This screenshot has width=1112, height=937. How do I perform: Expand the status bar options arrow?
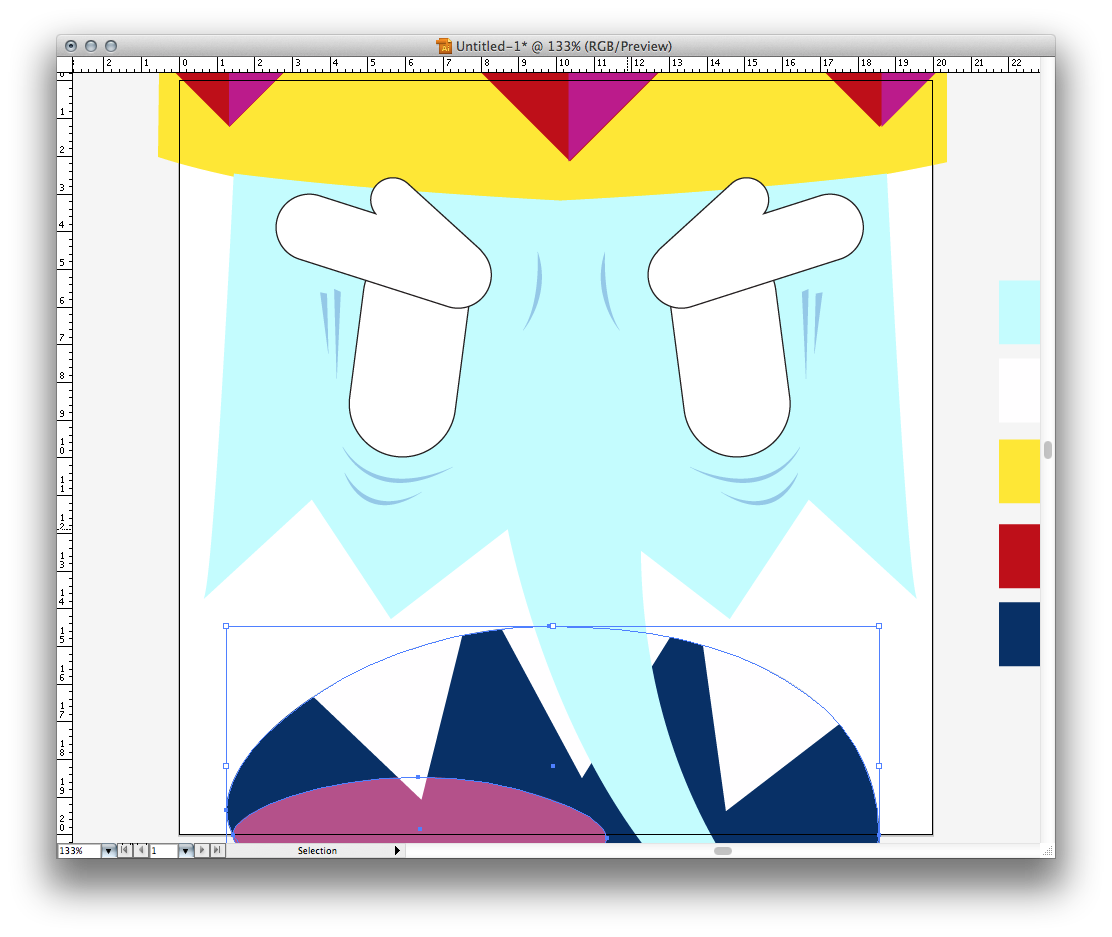click(397, 851)
